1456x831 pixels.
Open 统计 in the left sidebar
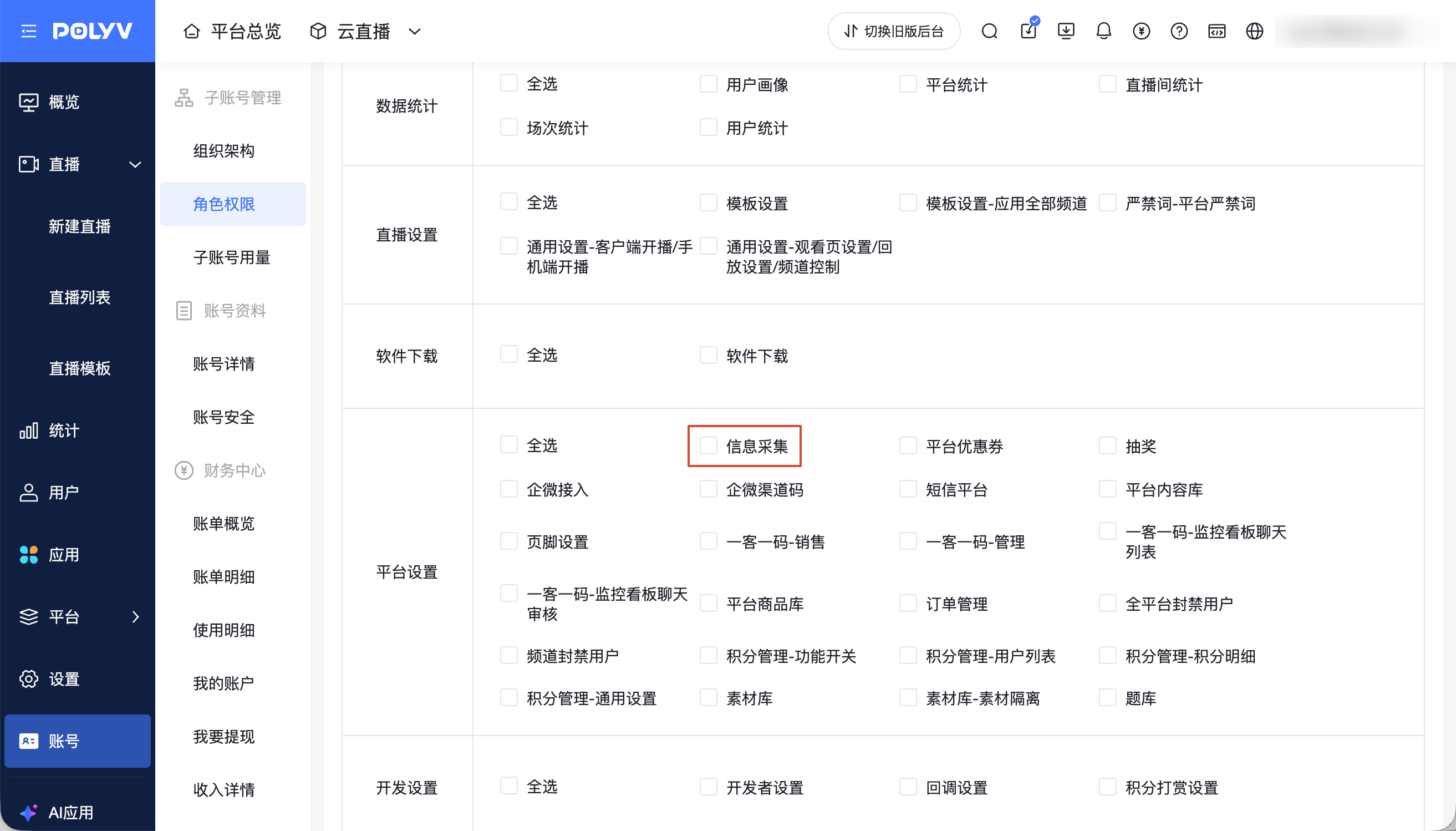pyautogui.click(x=78, y=430)
